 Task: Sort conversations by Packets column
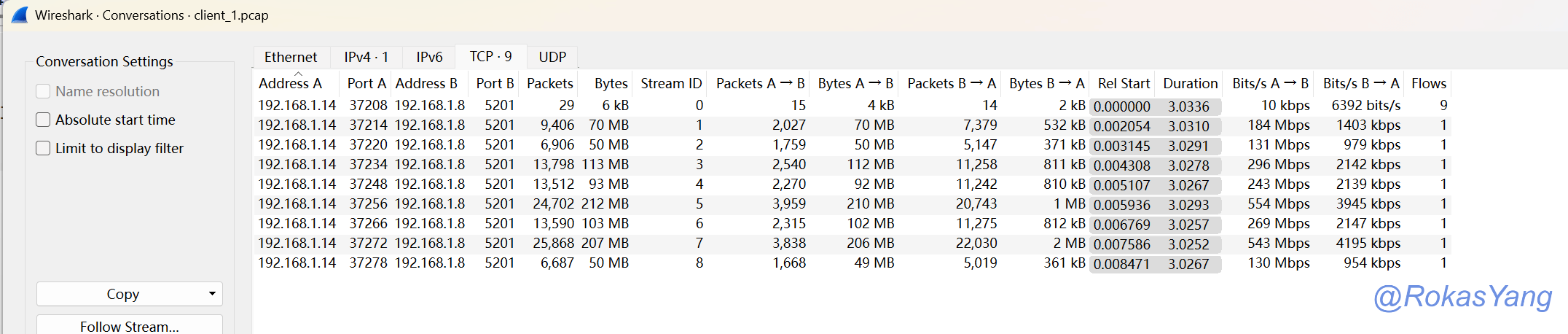click(549, 83)
